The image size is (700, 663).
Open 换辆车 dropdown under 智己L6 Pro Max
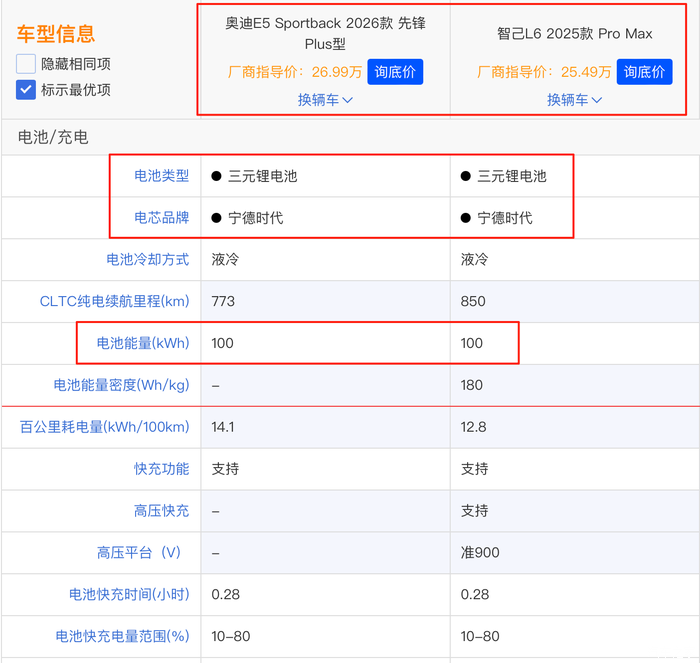point(575,100)
